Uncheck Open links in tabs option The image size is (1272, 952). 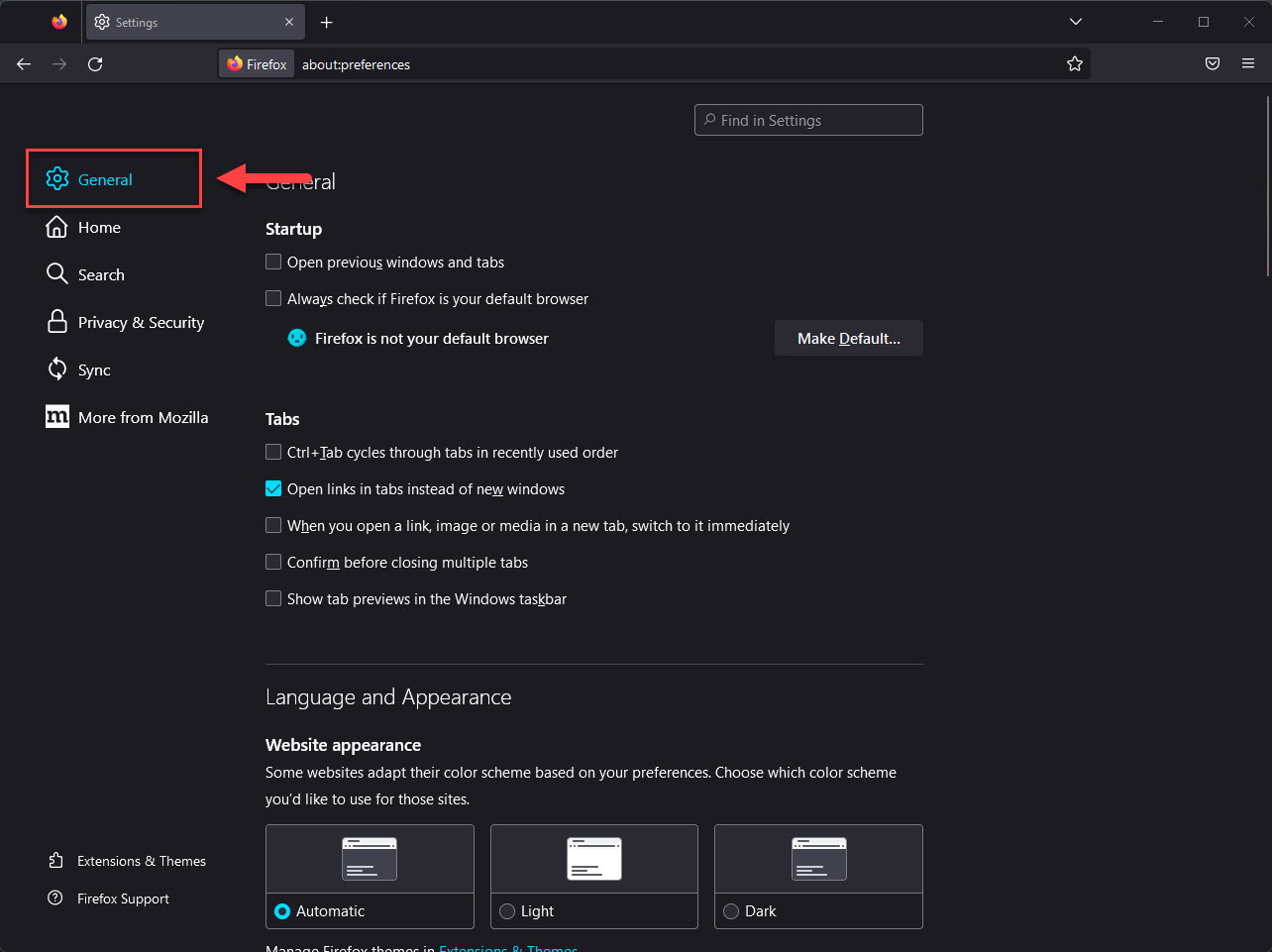[273, 488]
